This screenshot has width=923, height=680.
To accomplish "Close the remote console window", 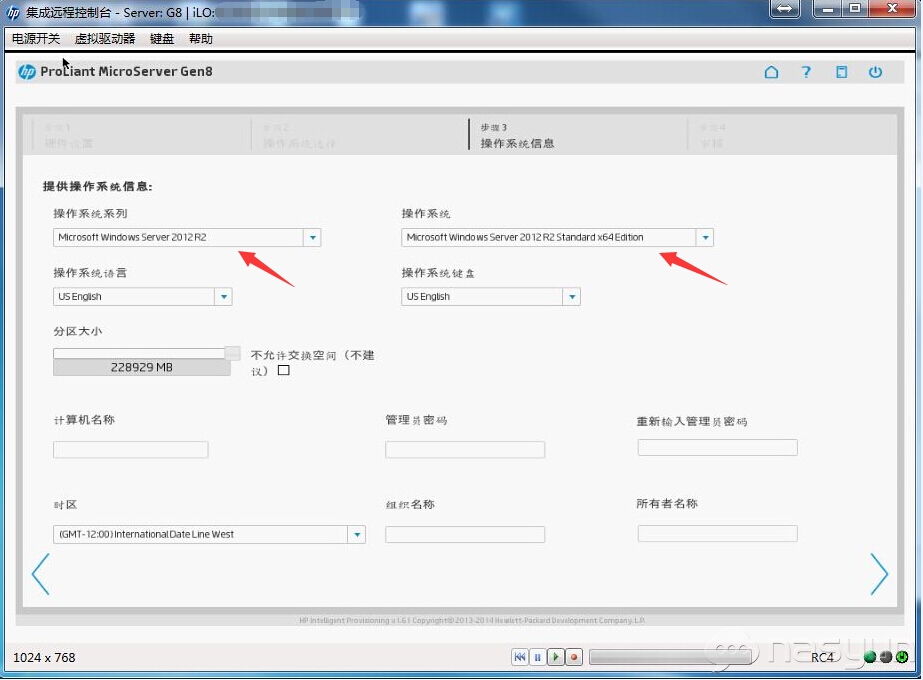I will coord(892,8).
